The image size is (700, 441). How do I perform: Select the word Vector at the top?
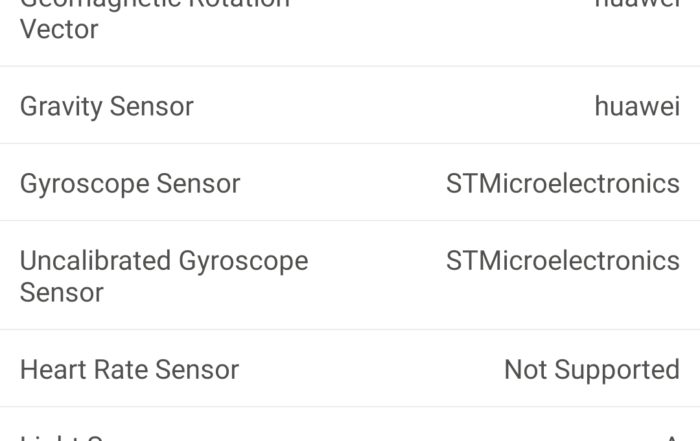tap(59, 30)
